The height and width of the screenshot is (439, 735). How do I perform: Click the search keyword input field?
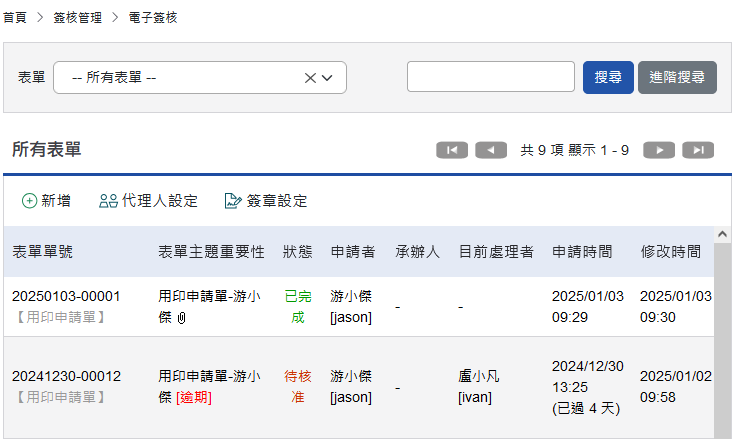click(x=491, y=76)
